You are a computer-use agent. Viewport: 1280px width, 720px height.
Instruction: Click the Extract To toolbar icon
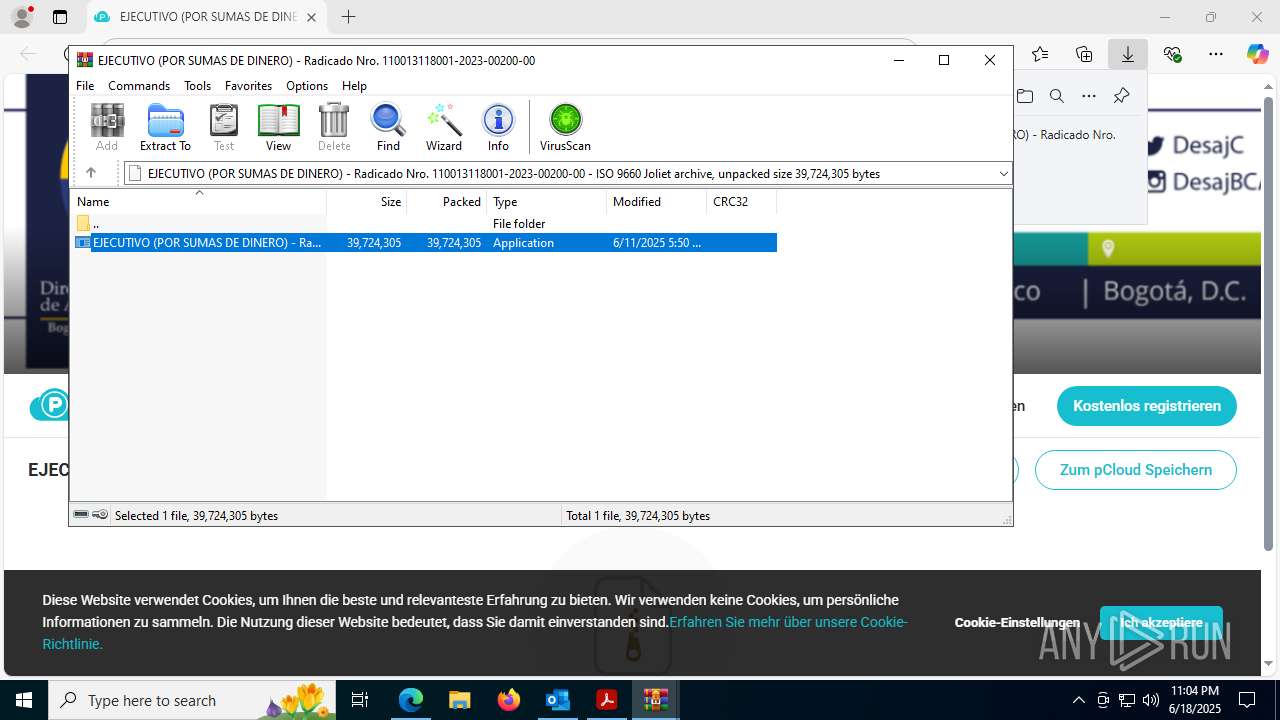click(x=165, y=127)
